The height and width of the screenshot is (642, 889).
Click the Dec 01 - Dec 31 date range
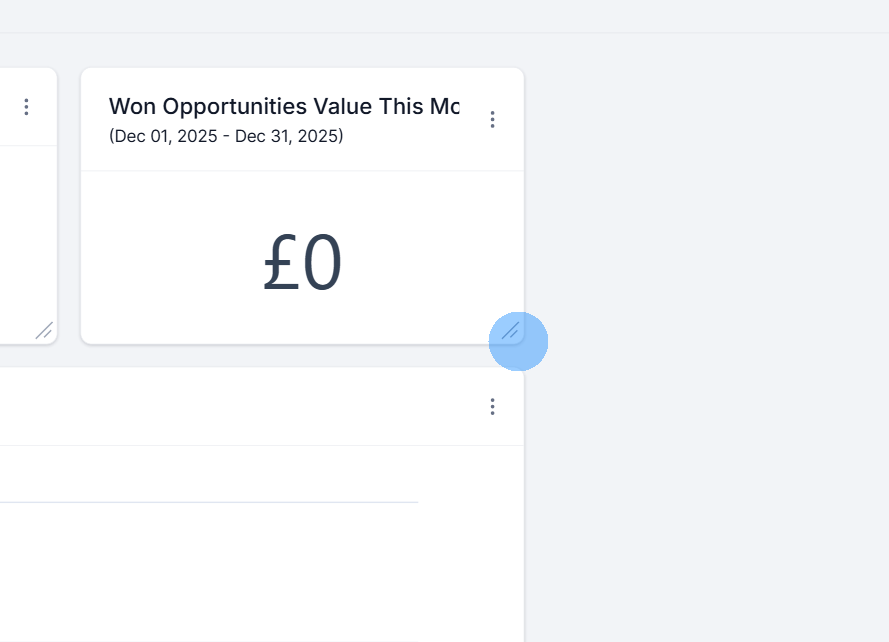pos(225,136)
